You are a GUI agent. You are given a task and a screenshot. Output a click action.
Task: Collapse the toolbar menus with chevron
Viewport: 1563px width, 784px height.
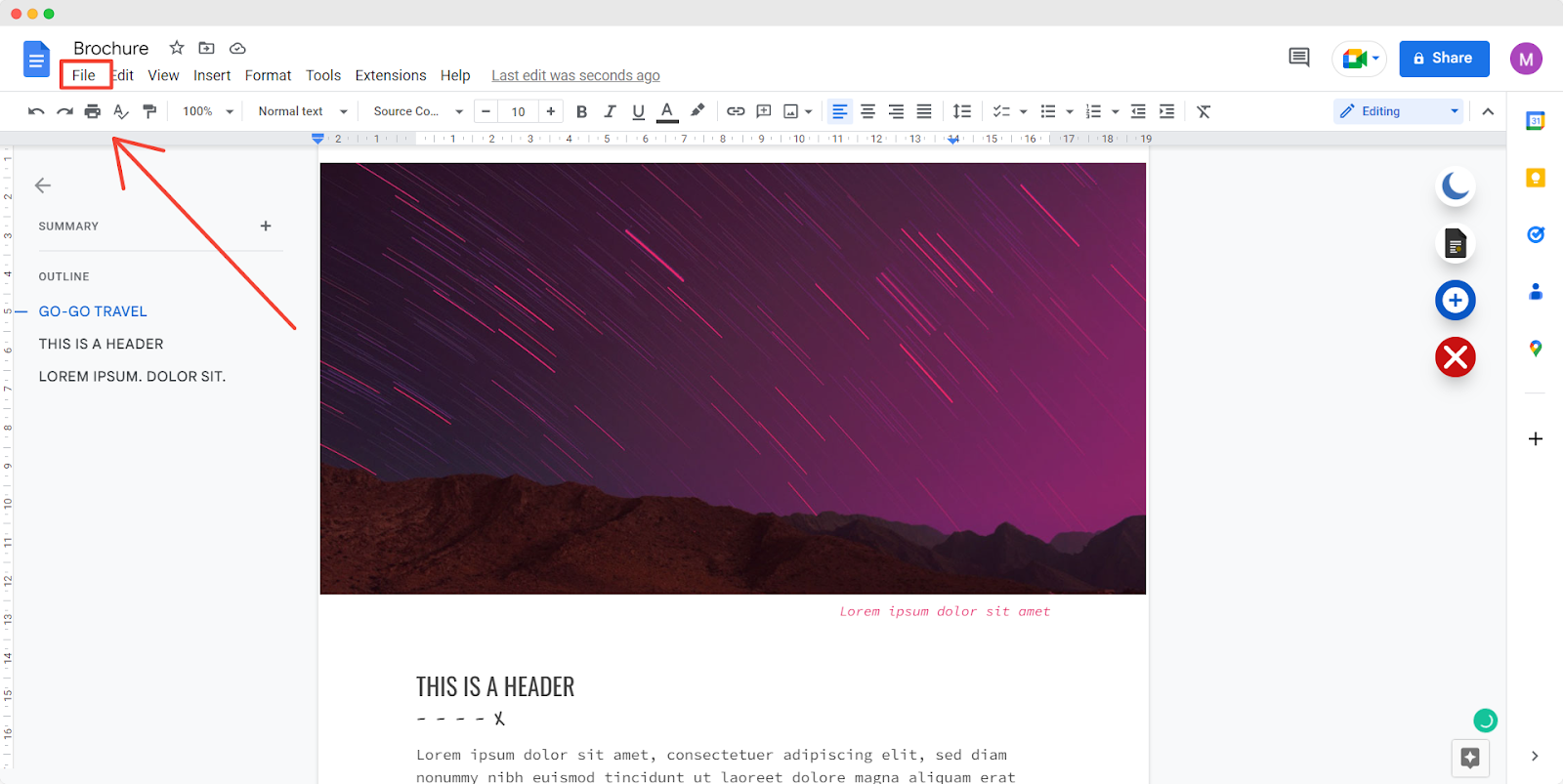(x=1488, y=111)
